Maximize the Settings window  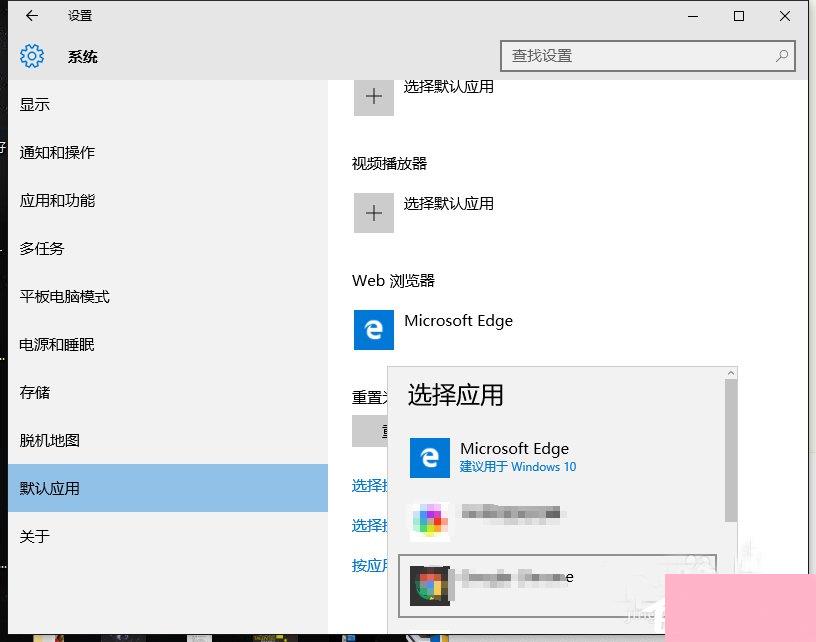(738, 16)
